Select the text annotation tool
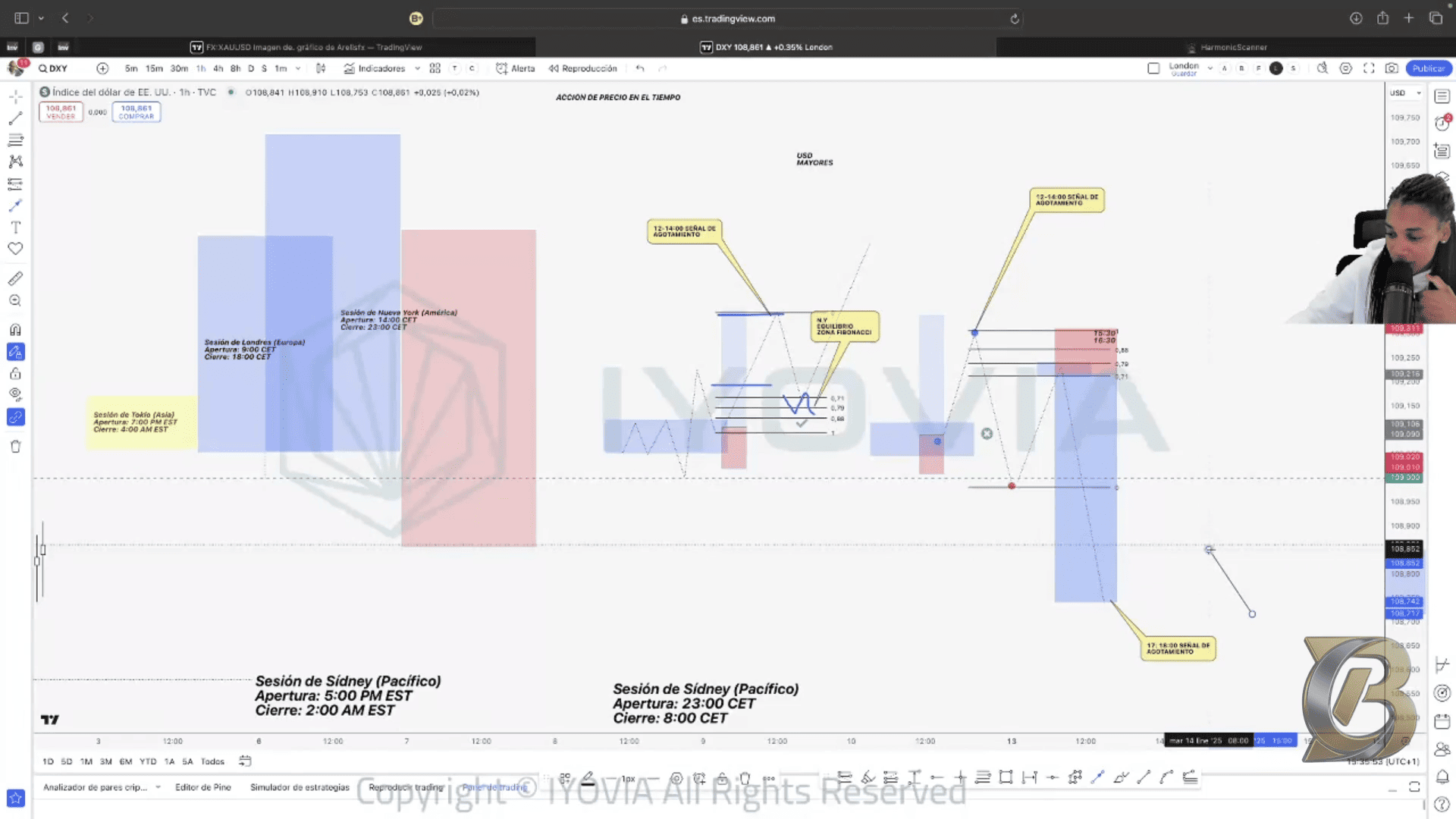The width and height of the screenshot is (1456, 819). point(15,227)
